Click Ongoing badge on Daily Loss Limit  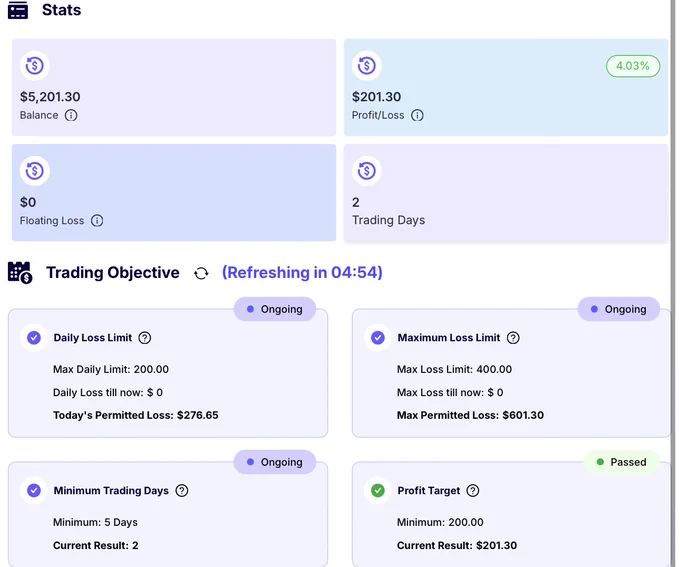pyautogui.click(x=275, y=309)
